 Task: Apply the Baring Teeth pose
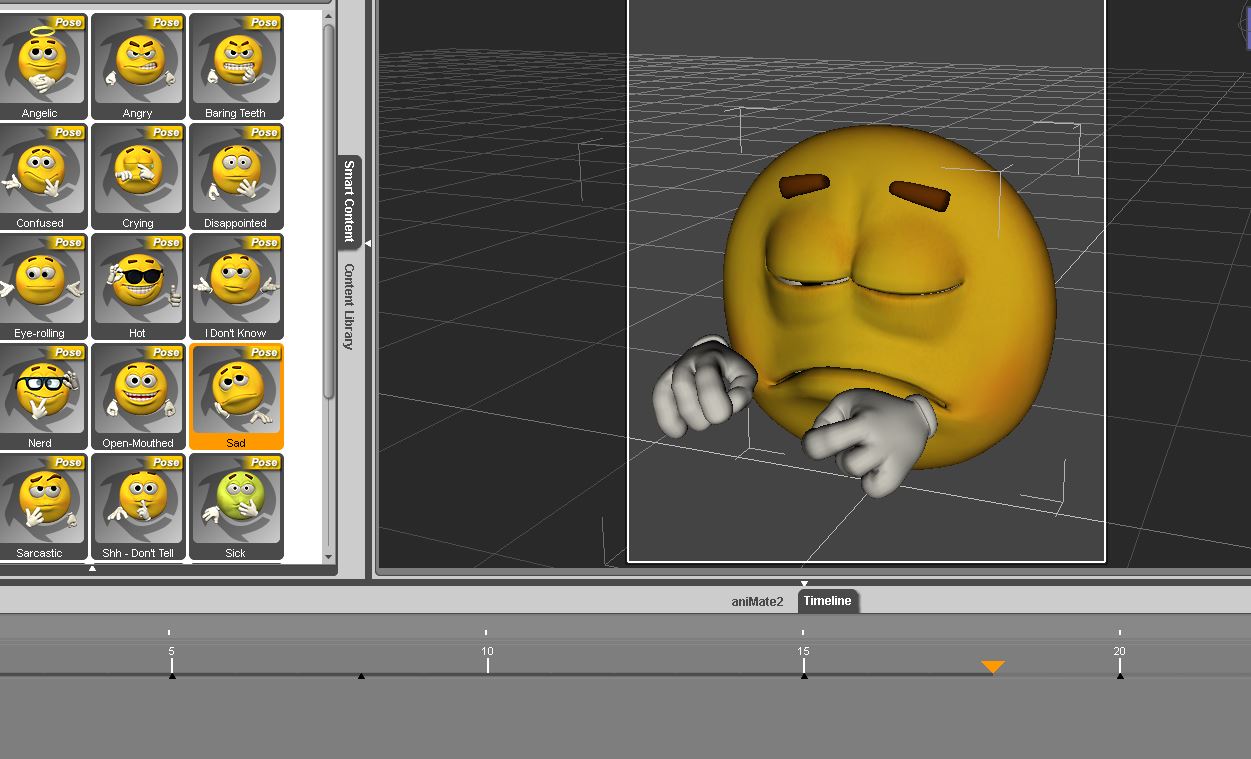236,66
